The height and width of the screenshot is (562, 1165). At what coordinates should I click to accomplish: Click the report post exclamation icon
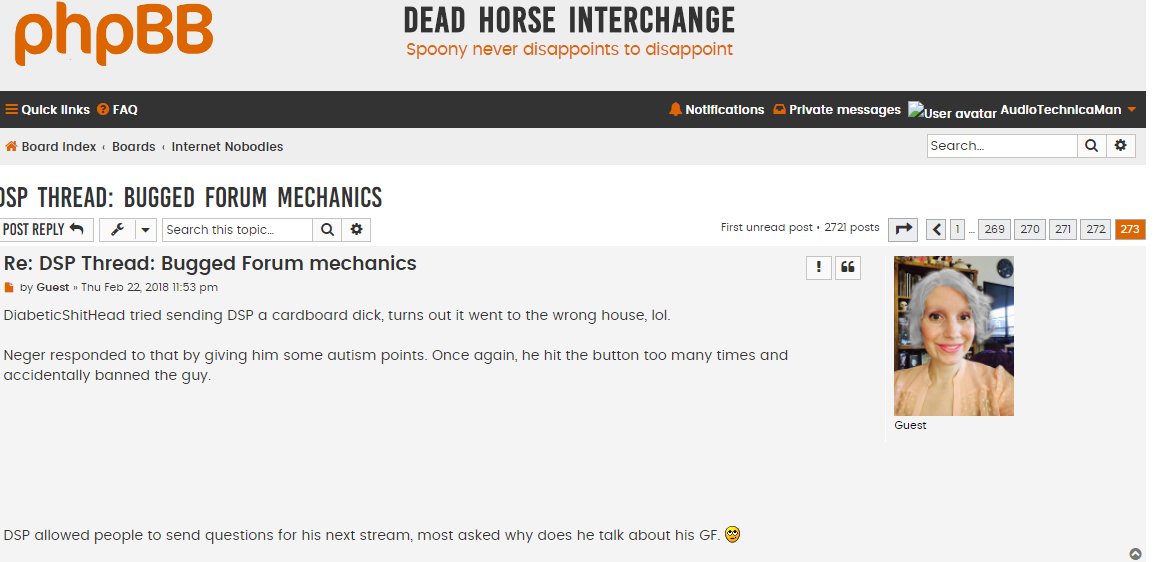coord(819,268)
